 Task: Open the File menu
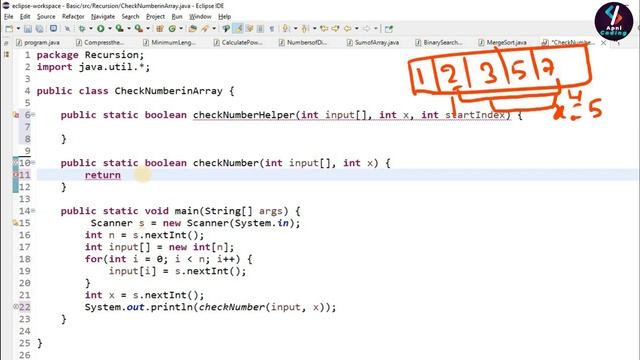click(x=9, y=17)
